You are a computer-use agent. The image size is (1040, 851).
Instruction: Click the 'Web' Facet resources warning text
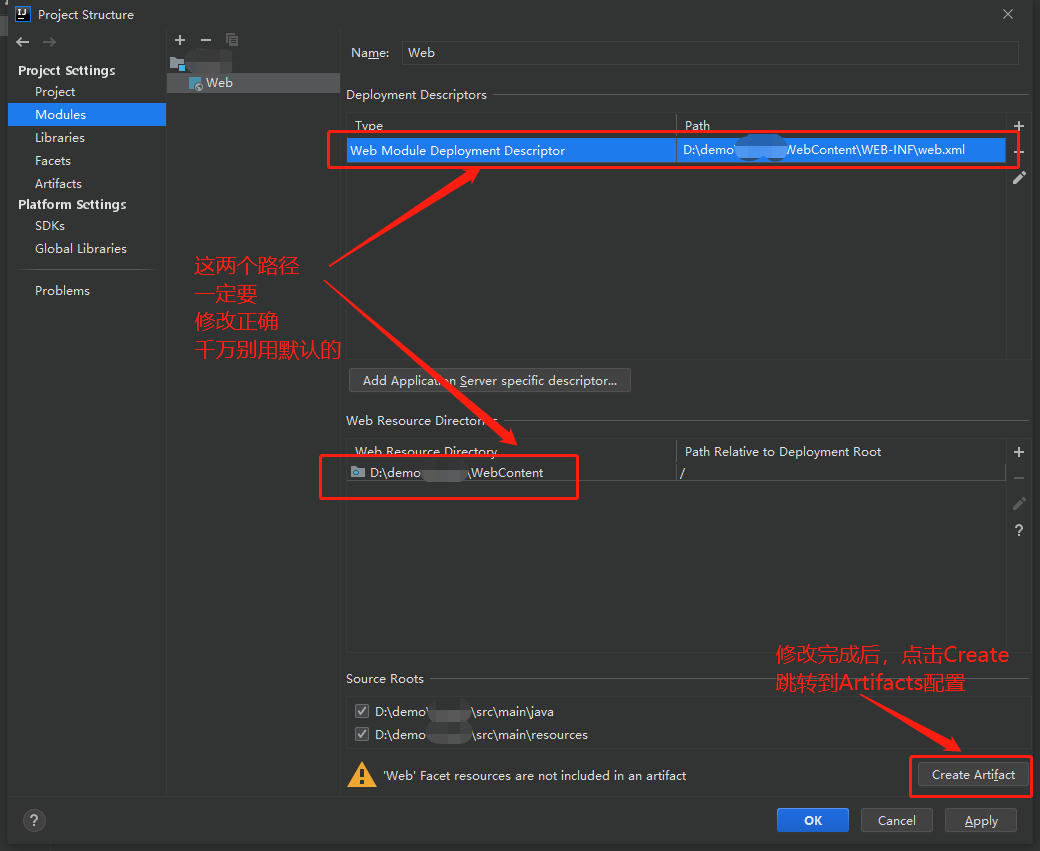click(x=535, y=775)
